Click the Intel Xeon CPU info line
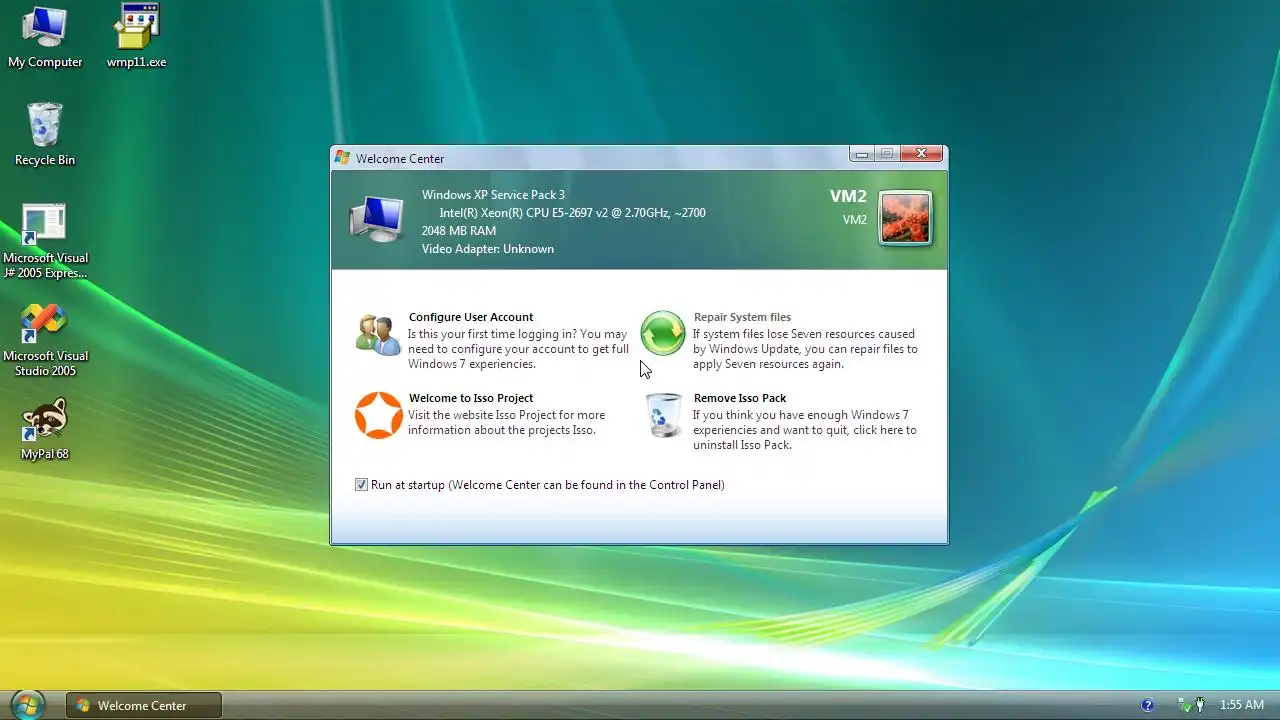 (x=572, y=213)
